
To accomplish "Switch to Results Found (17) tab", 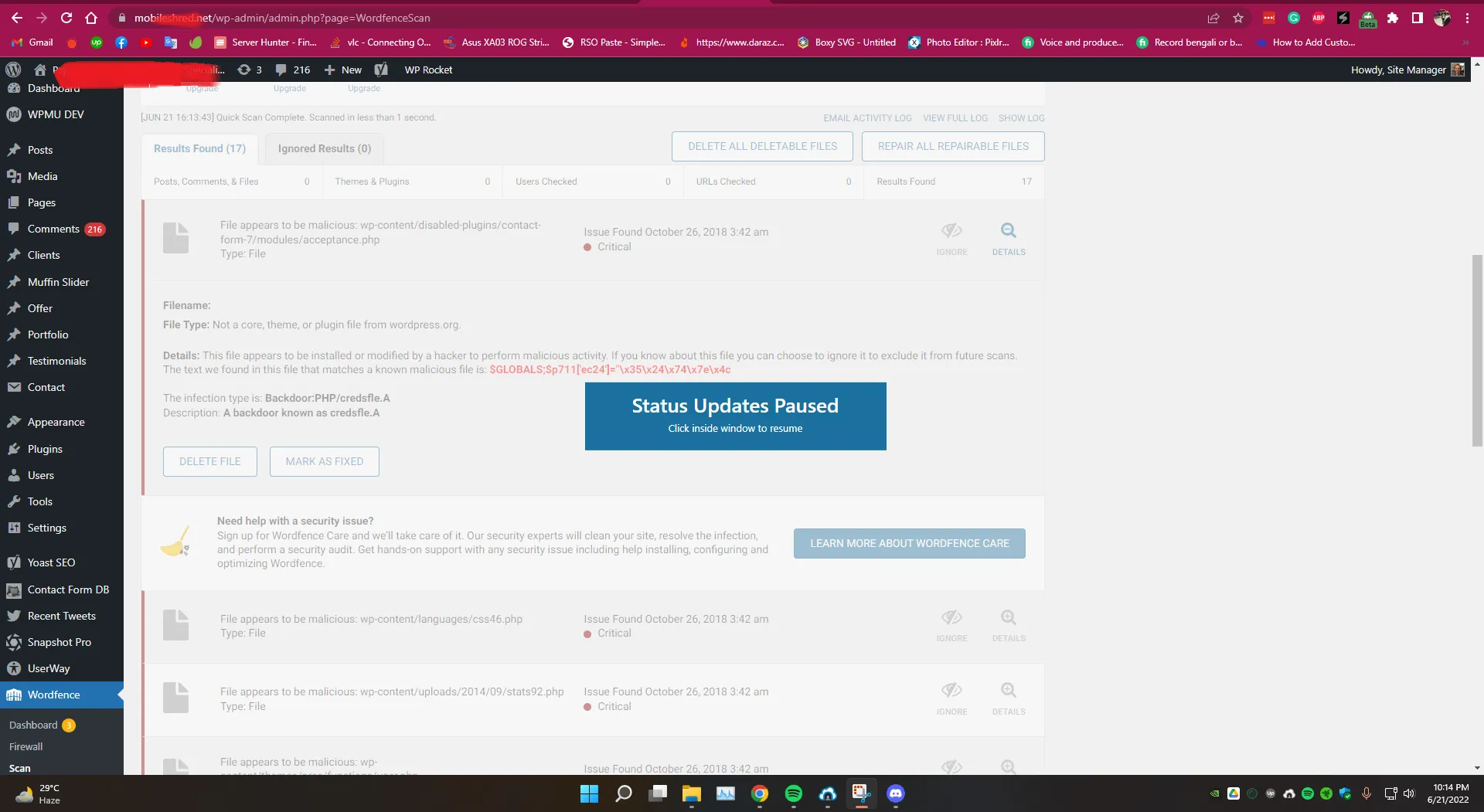I will point(199,148).
